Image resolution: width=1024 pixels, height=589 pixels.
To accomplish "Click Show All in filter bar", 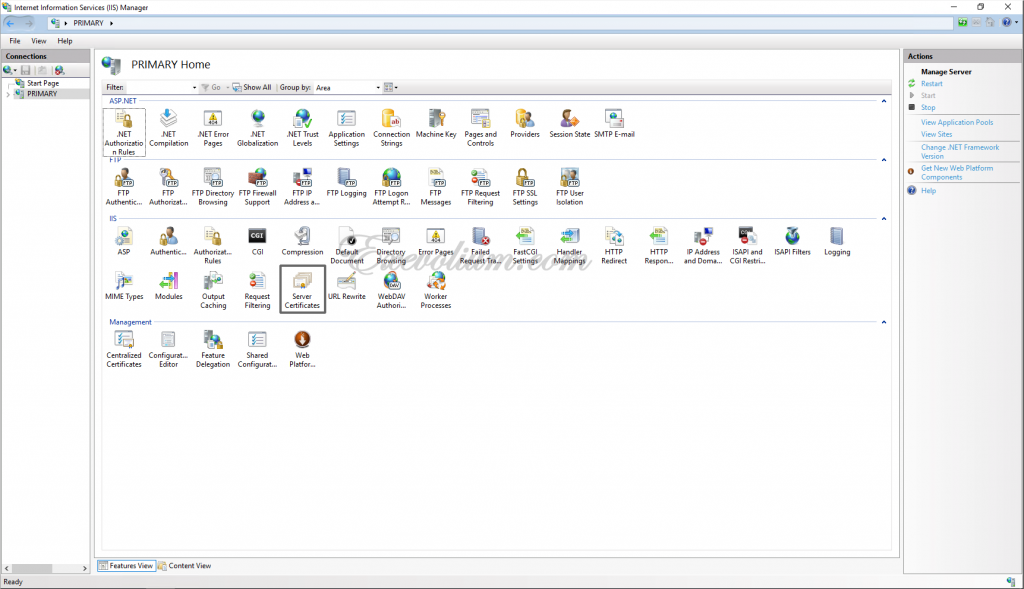I will [252, 88].
